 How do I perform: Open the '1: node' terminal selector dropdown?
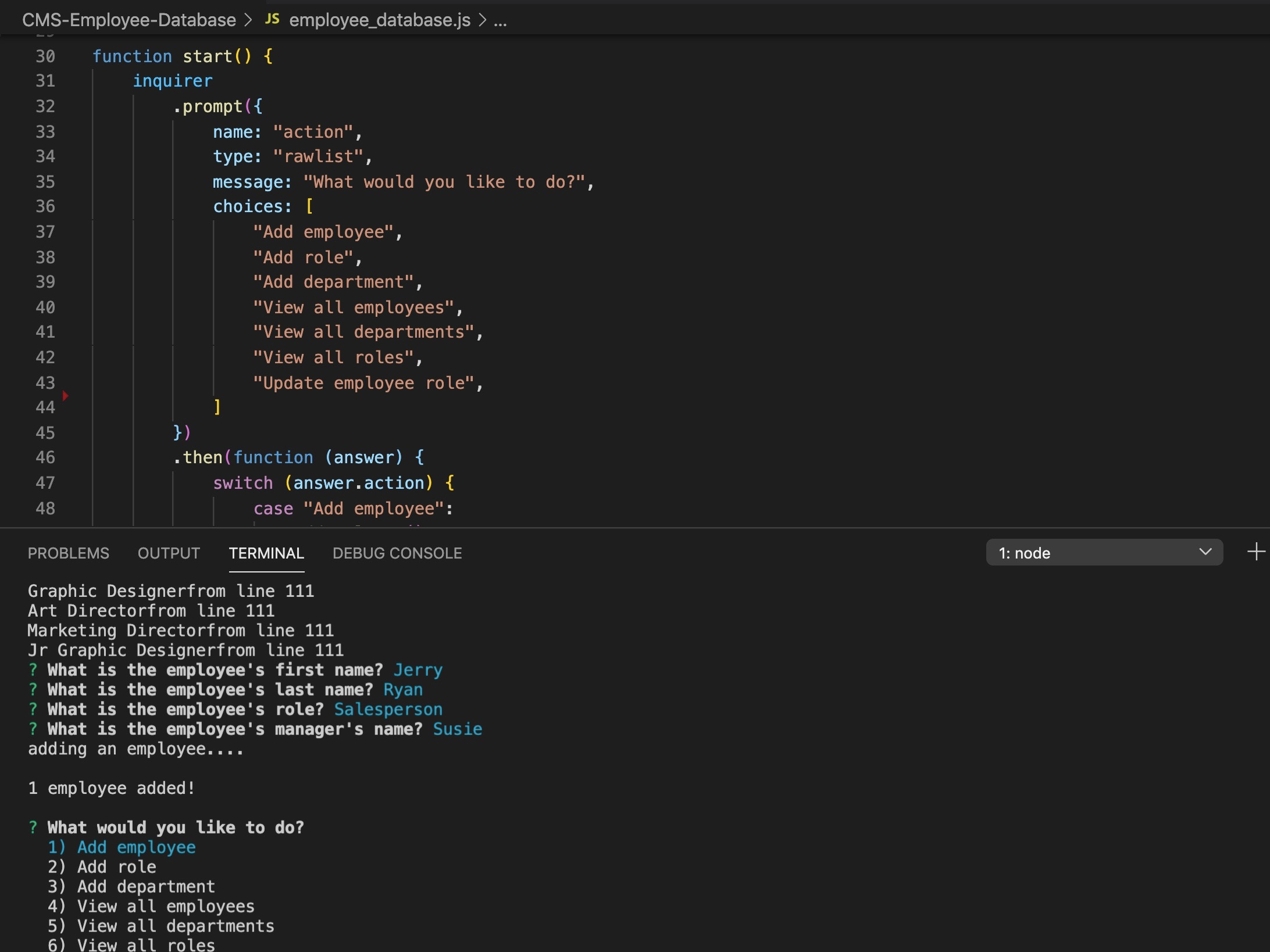point(1104,552)
